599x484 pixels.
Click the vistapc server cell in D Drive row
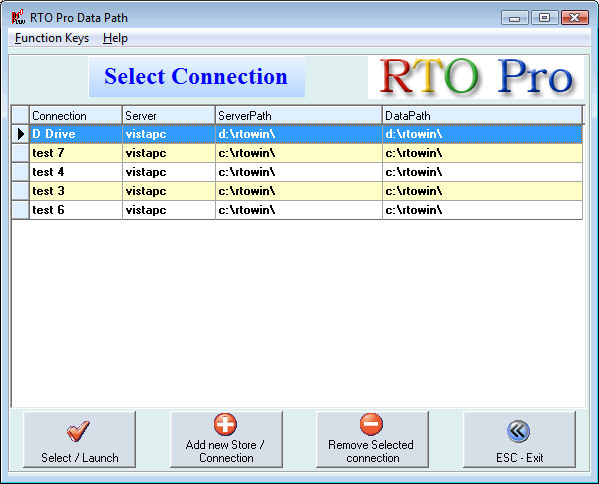point(168,134)
